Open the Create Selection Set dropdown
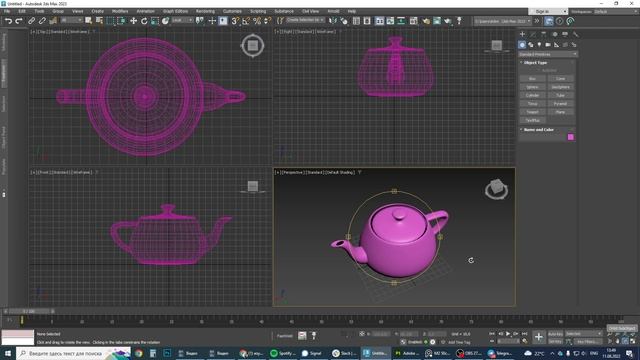 [x=305, y=20]
